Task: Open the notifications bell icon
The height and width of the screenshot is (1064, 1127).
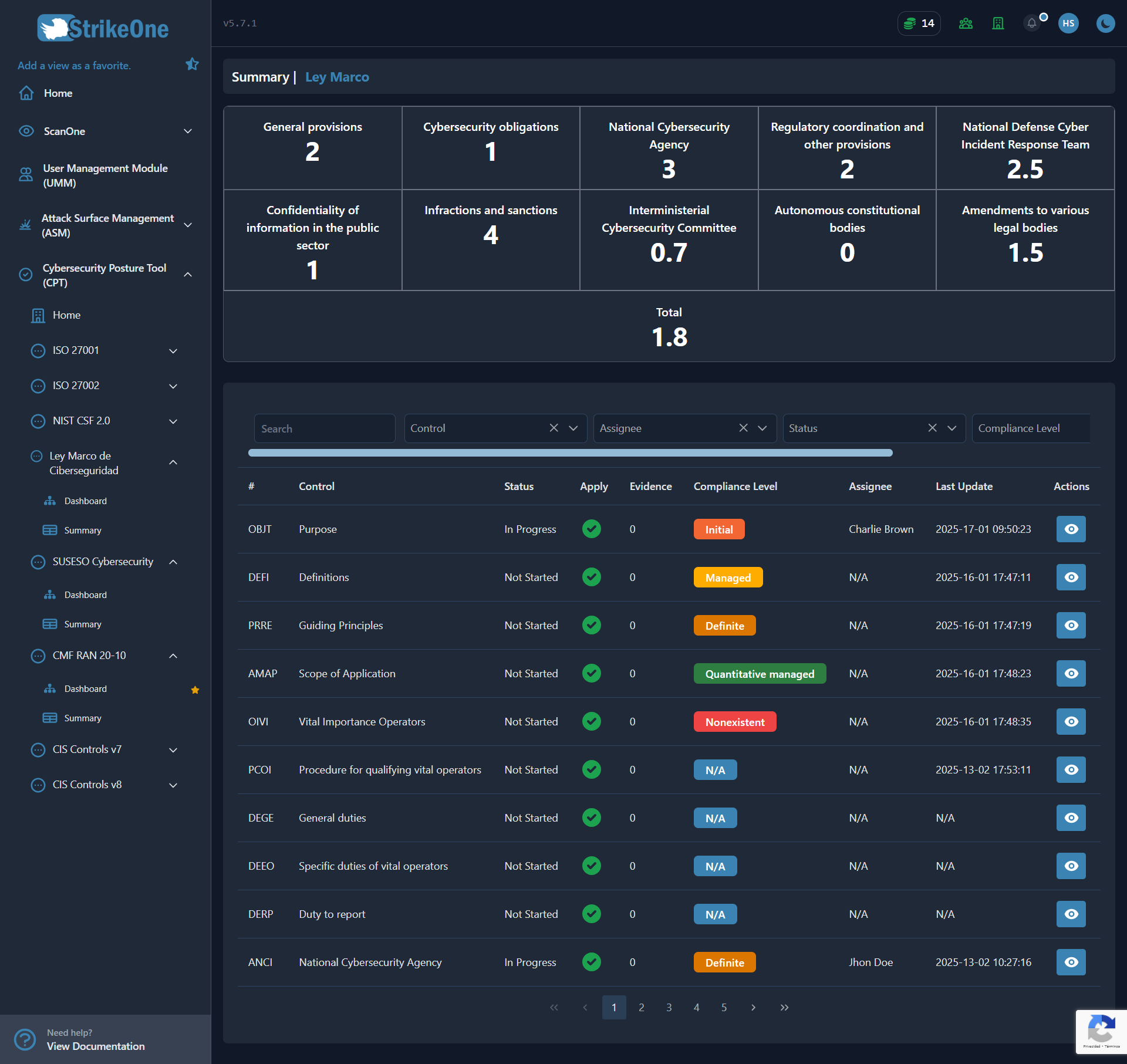Action: [1032, 23]
